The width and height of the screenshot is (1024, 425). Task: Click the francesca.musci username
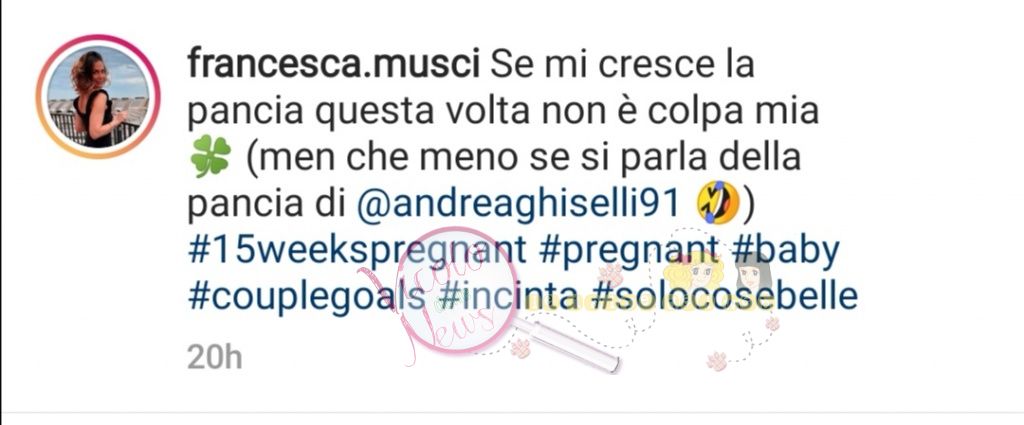click(x=334, y=65)
